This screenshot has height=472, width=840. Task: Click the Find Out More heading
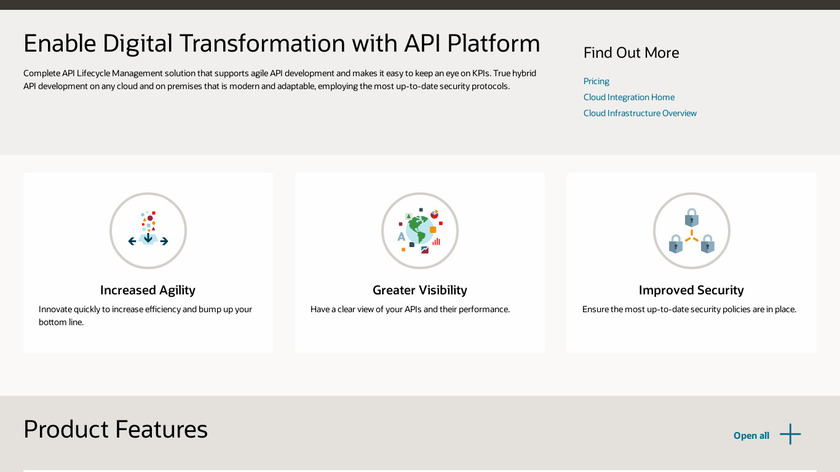coord(631,53)
